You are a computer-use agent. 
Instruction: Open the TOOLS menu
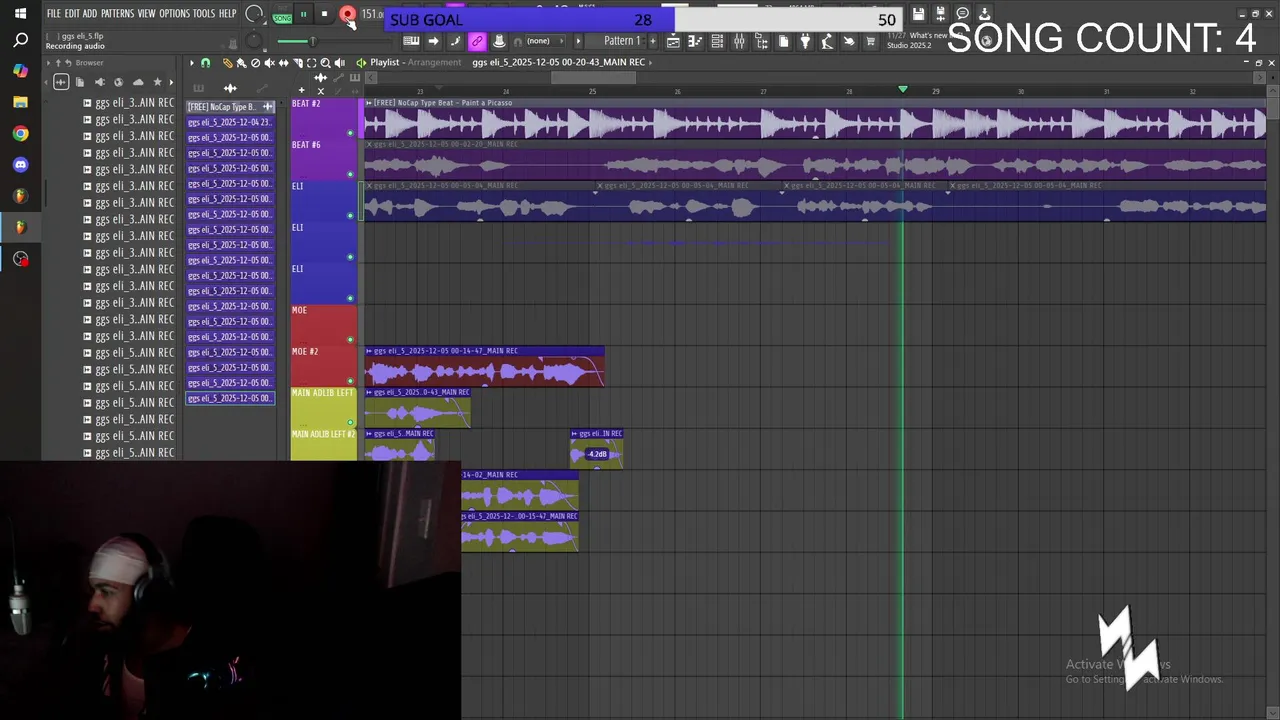tap(204, 14)
